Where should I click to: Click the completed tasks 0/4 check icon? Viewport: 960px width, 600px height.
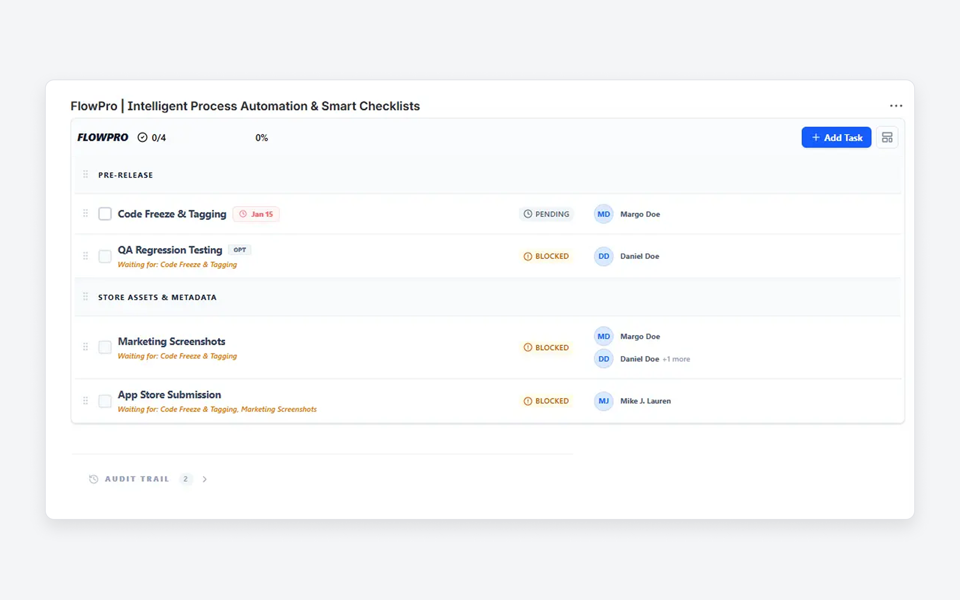coord(142,137)
